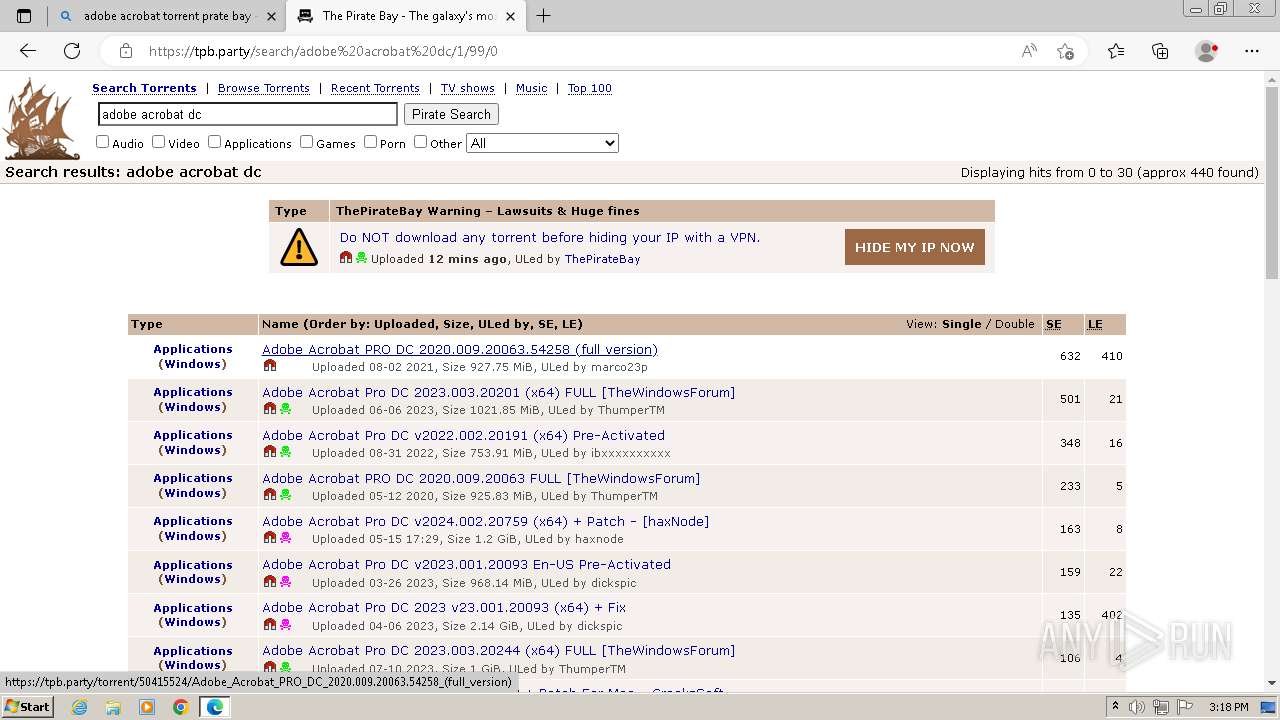The height and width of the screenshot is (720, 1280).
Task: Open a new browser tab
Action: click(x=544, y=16)
